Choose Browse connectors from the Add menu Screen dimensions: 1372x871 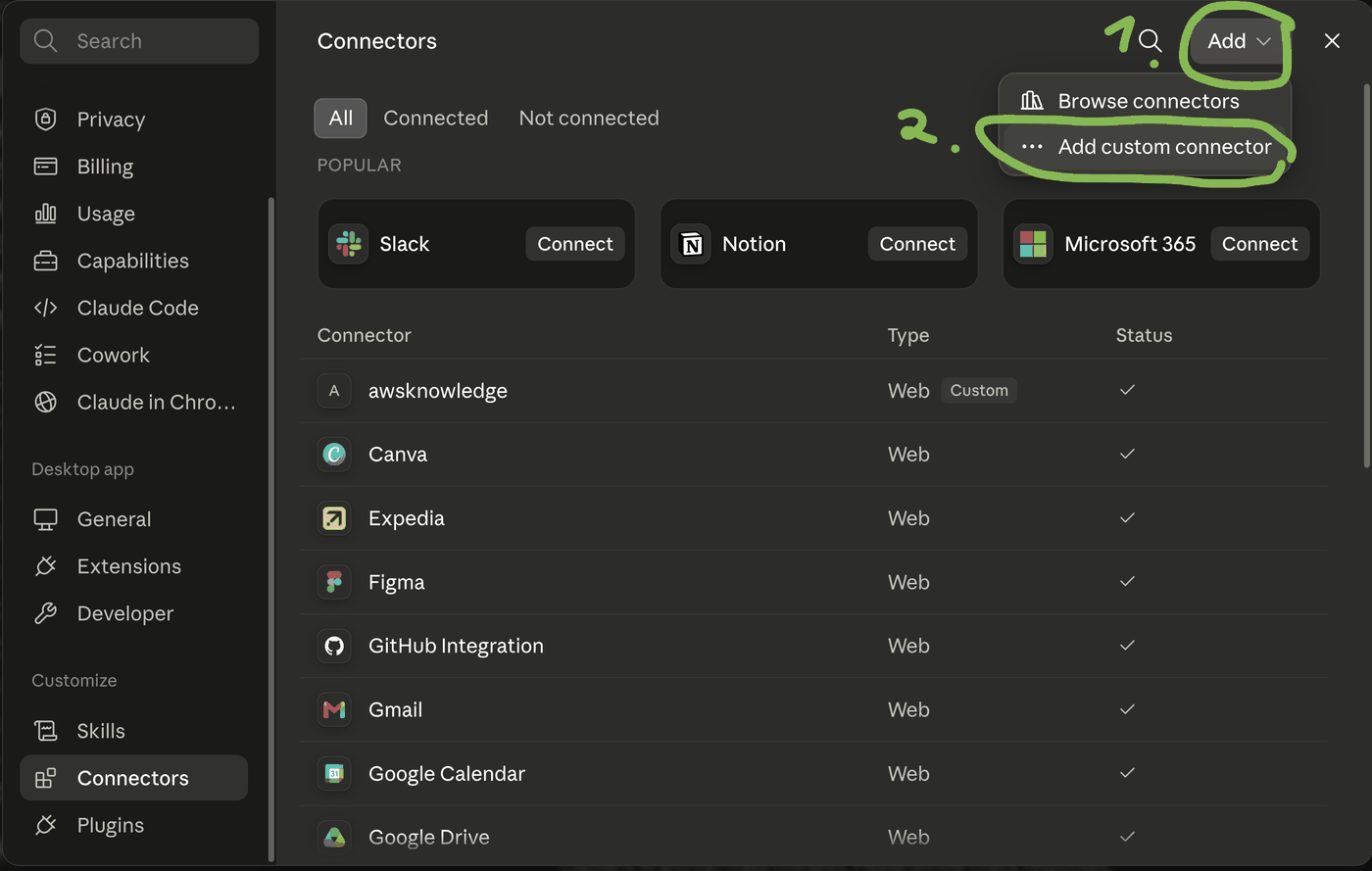[1145, 101]
